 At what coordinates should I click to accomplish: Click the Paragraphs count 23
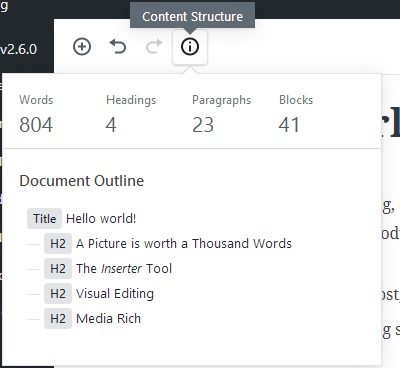pyautogui.click(x=203, y=125)
